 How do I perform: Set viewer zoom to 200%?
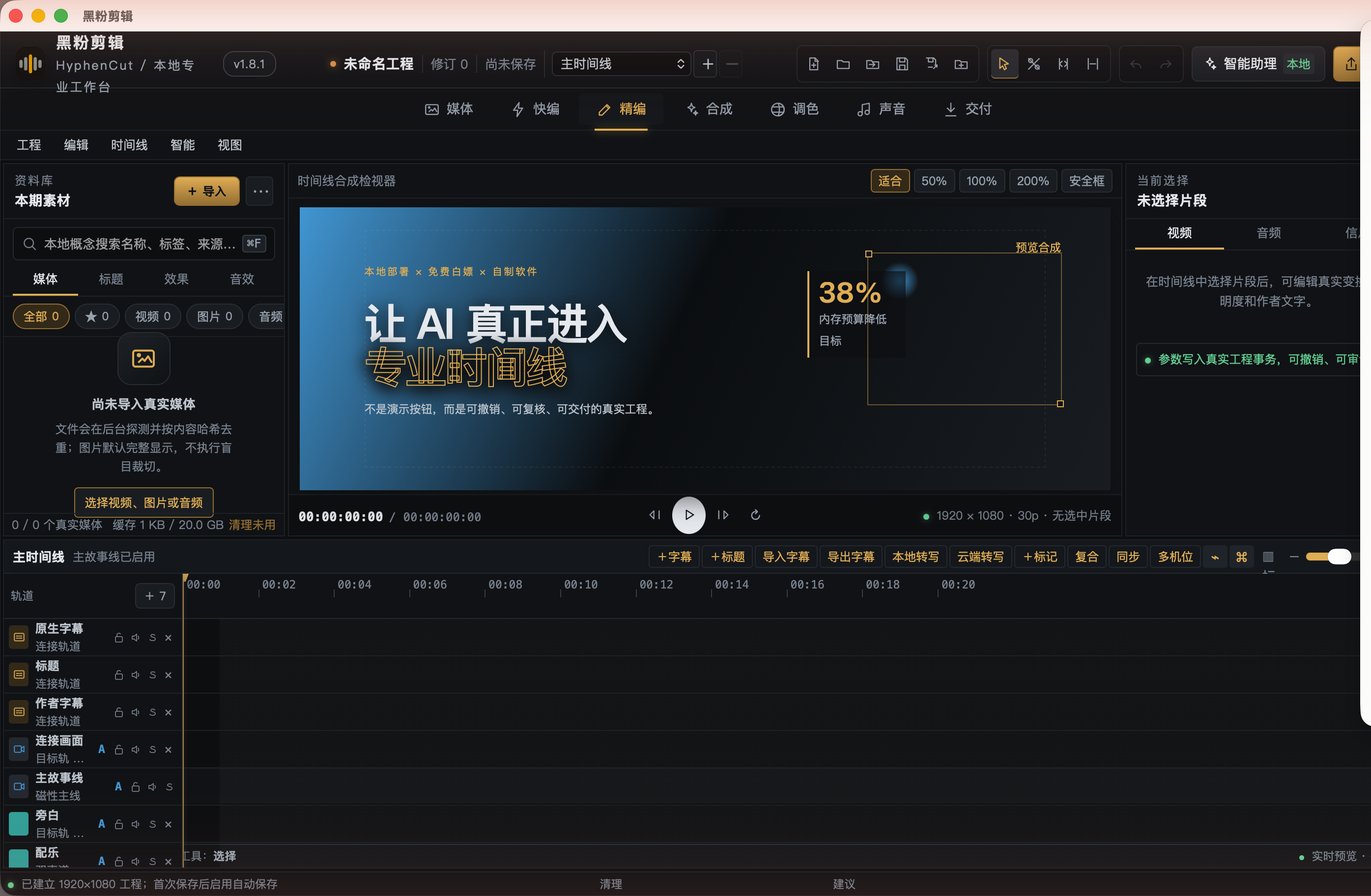coord(1033,181)
